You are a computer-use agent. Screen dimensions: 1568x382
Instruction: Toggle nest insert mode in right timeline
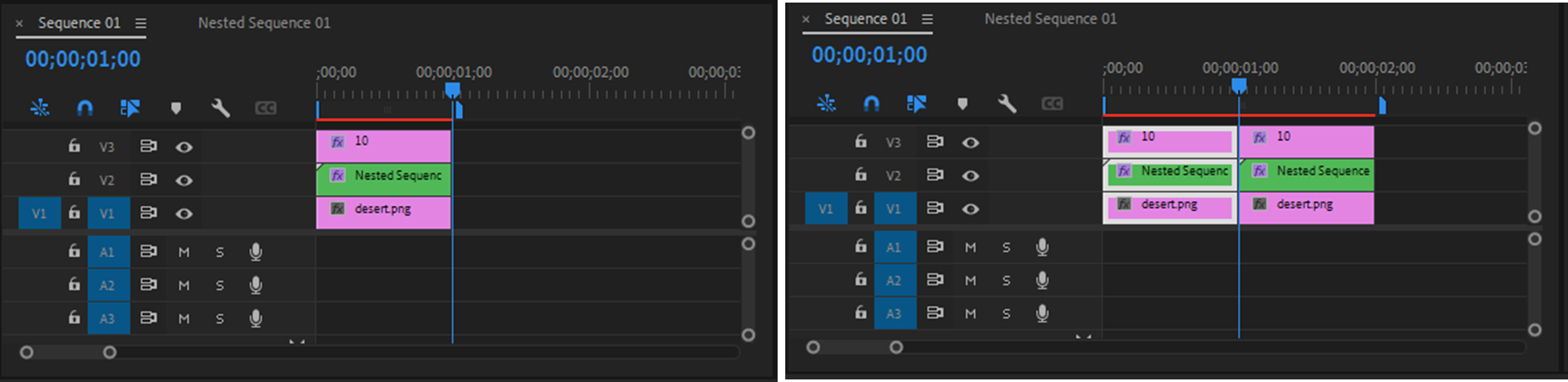826,104
